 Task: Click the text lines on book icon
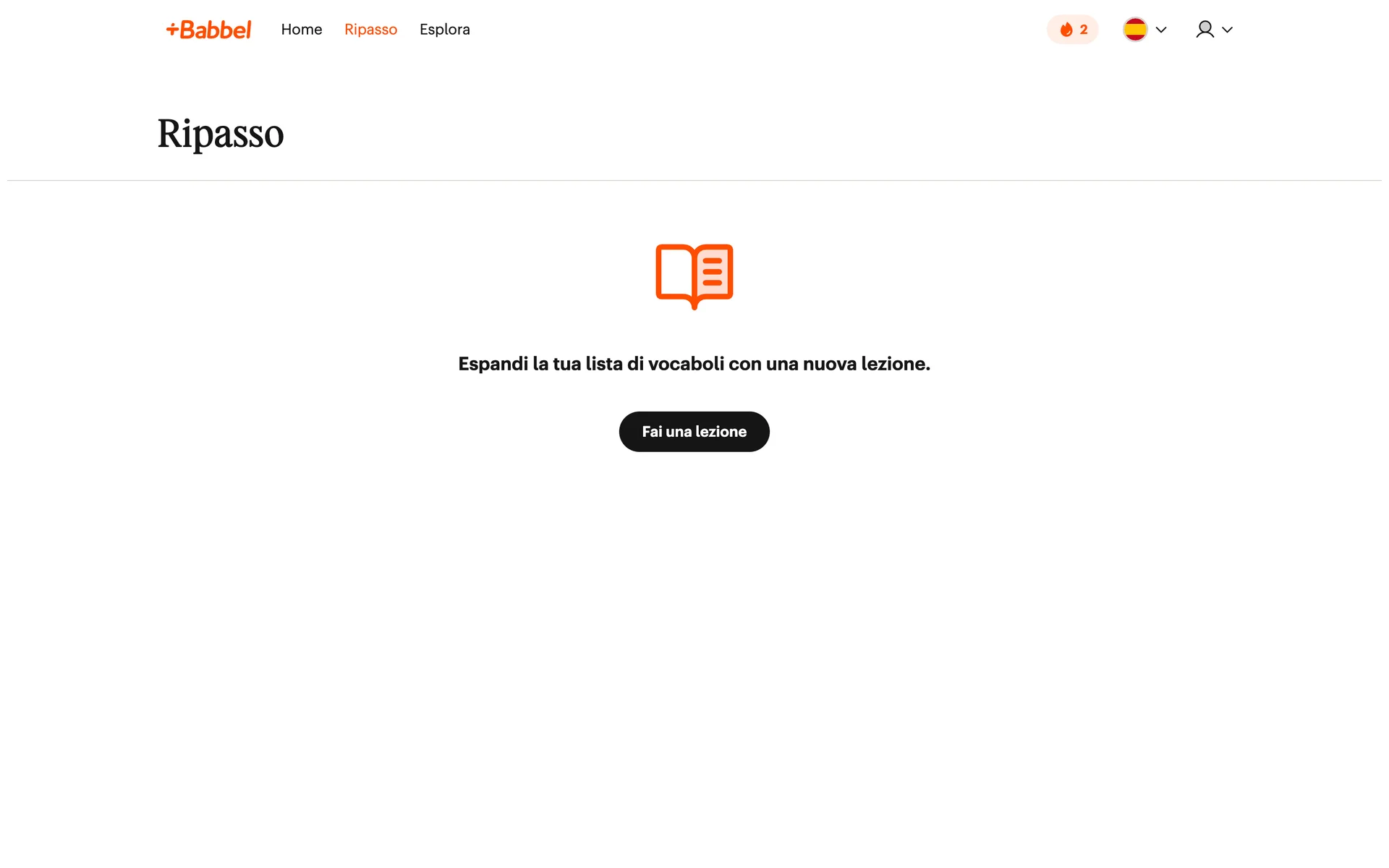pos(713,271)
